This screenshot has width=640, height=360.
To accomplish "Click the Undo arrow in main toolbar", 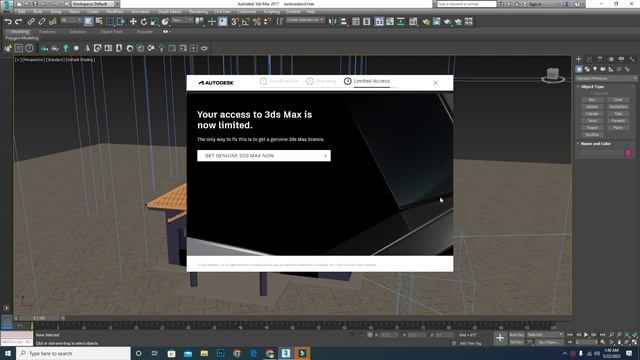I will [8, 22].
